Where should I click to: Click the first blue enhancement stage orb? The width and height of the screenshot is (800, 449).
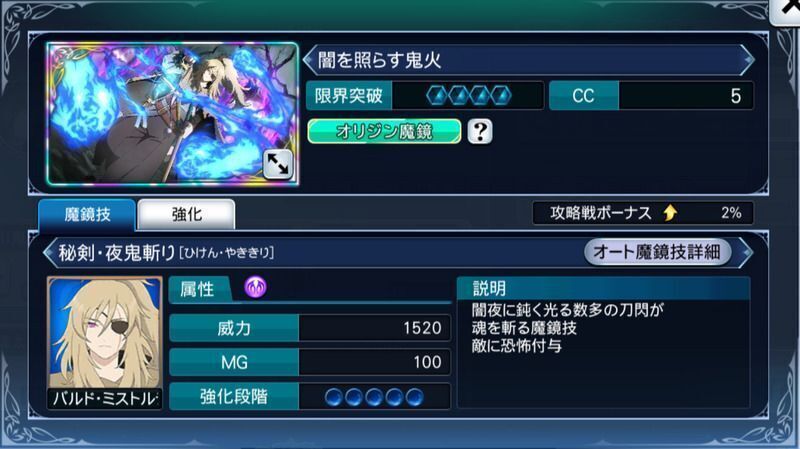[x=334, y=396]
